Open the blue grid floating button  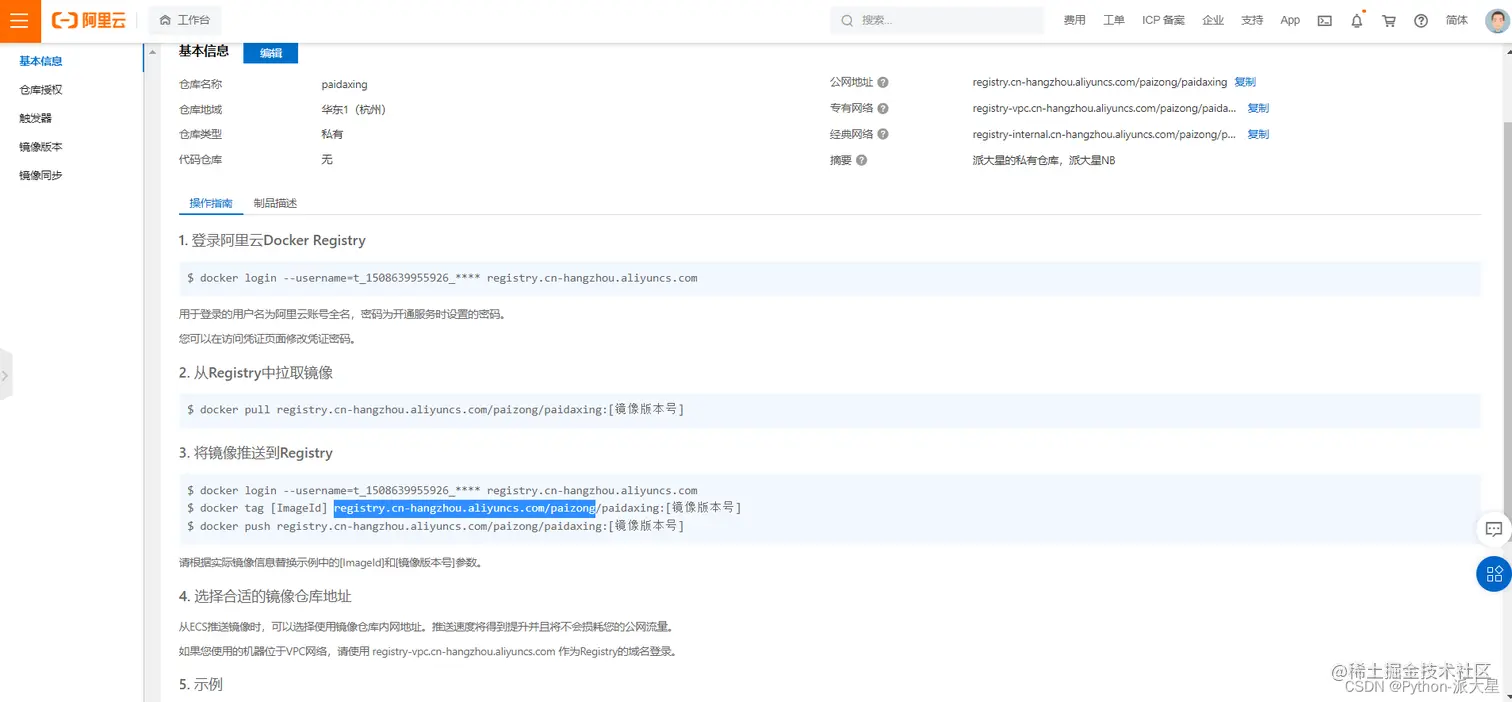(x=1494, y=573)
